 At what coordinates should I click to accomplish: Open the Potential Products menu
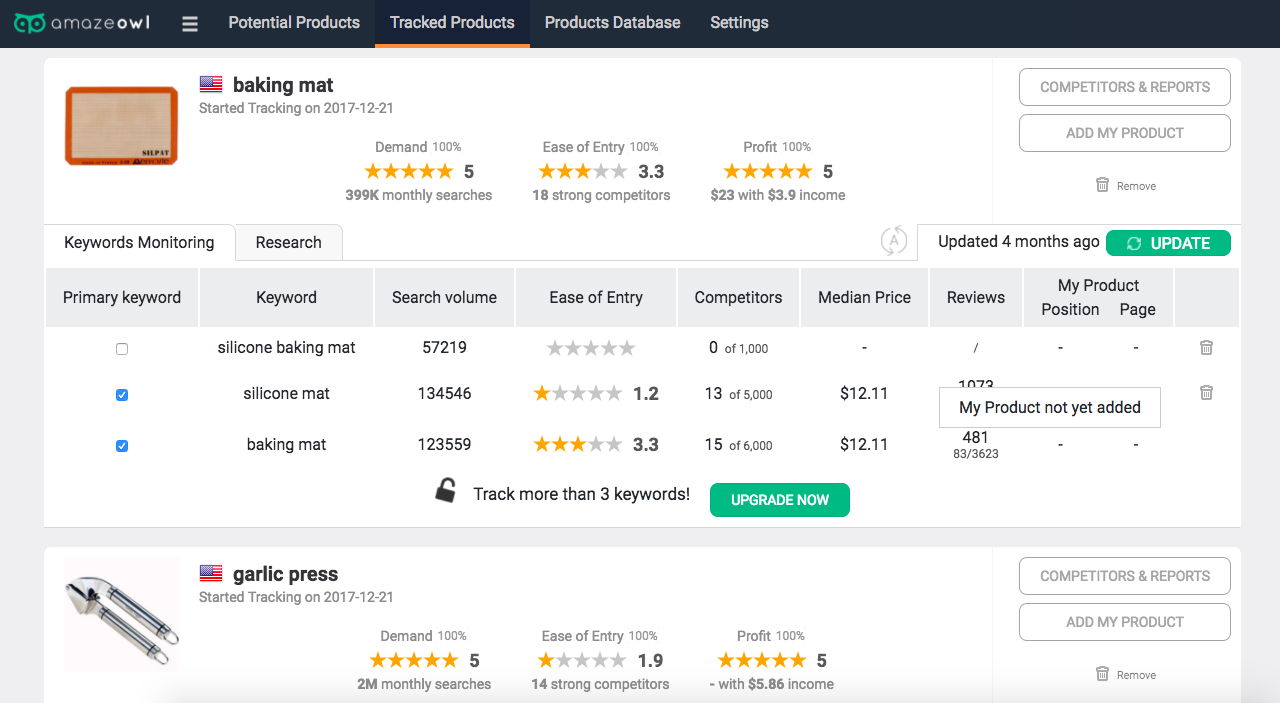pyautogui.click(x=294, y=23)
